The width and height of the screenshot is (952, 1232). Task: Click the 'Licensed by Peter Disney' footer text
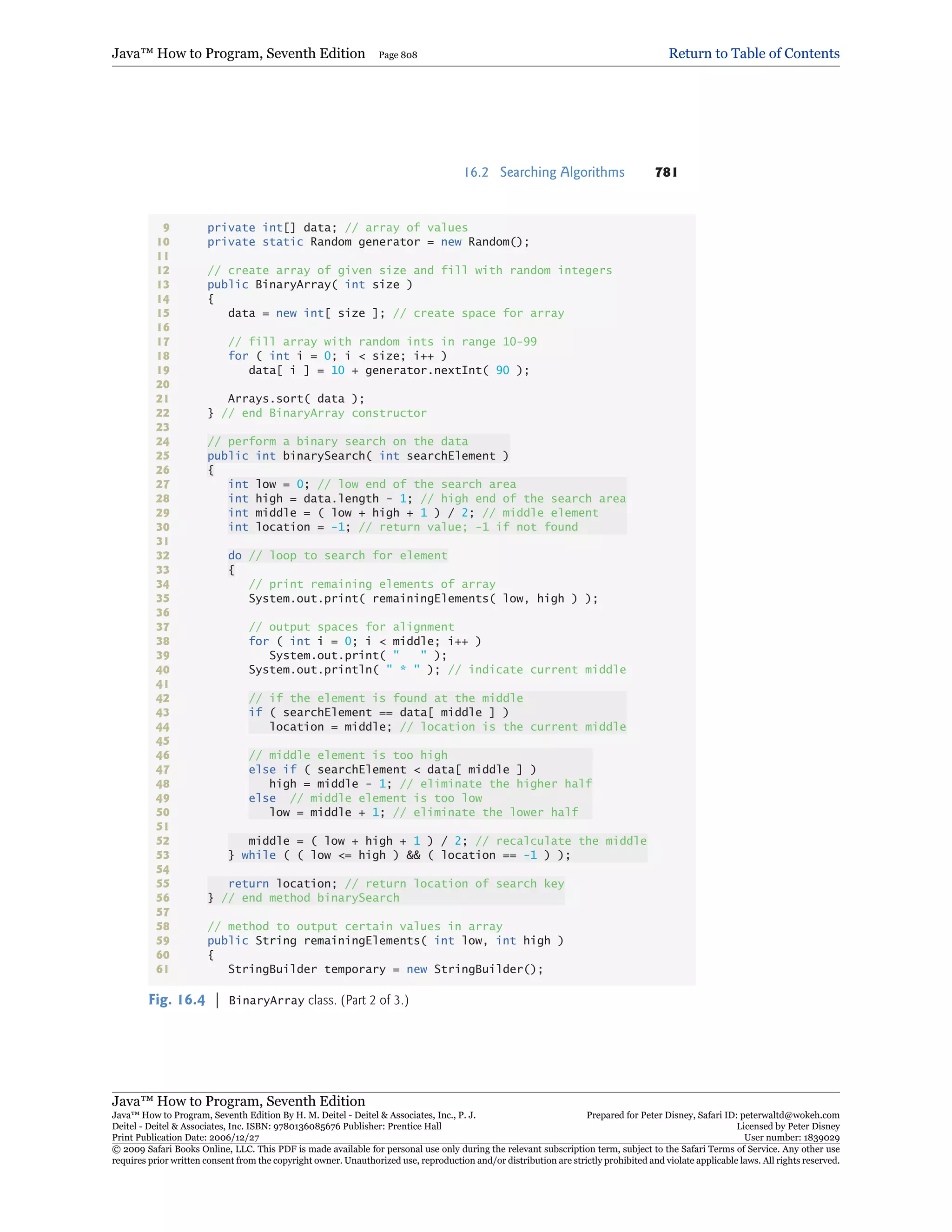point(787,1126)
